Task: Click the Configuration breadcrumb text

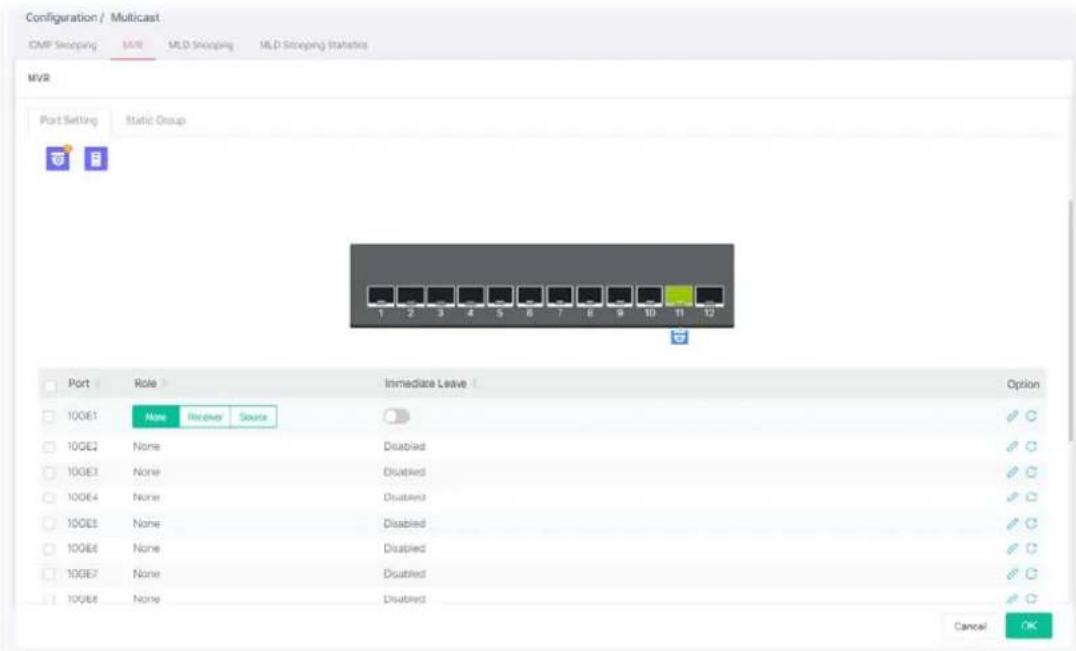Action: (61, 17)
